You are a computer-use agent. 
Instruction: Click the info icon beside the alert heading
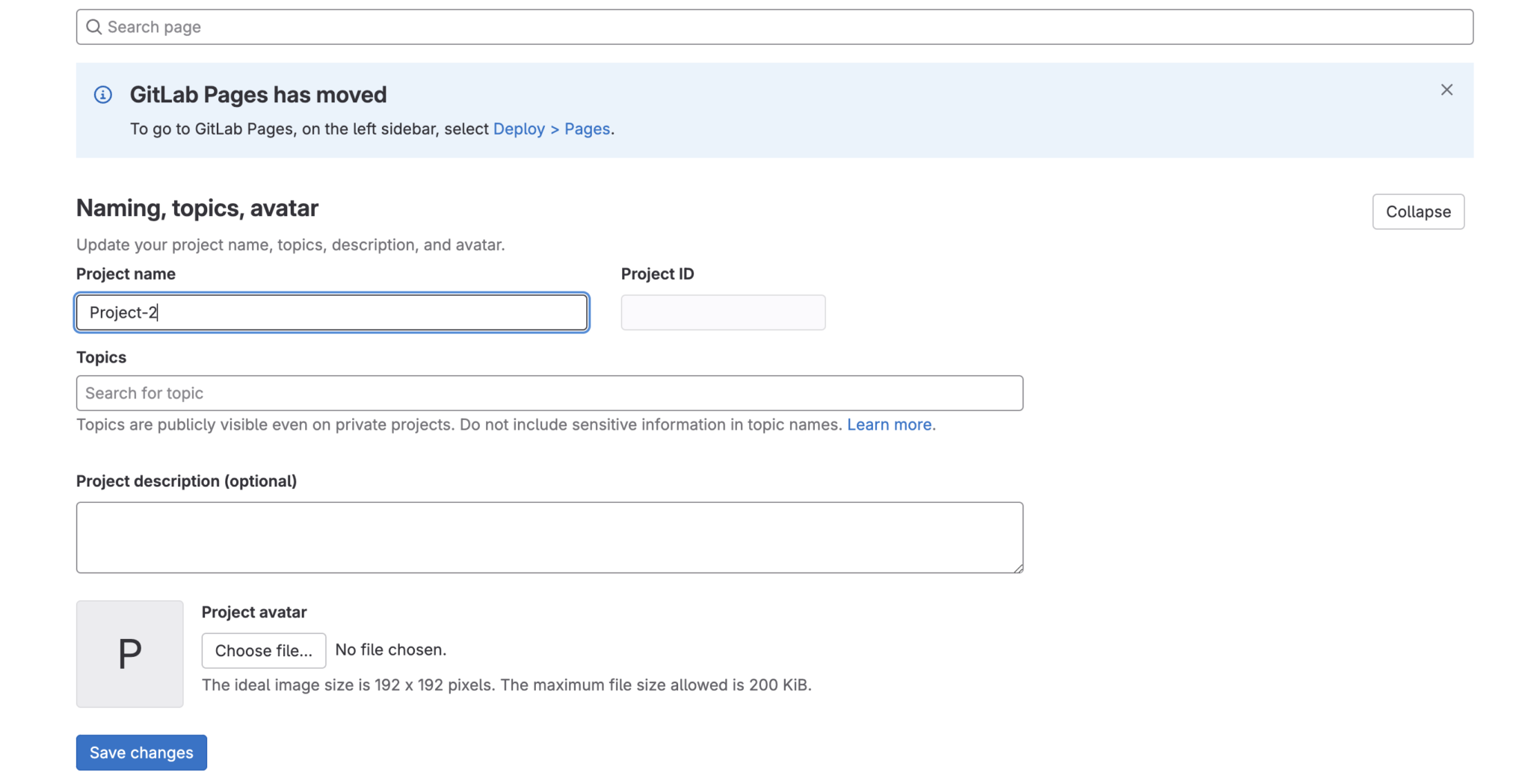pyautogui.click(x=102, y=95)
